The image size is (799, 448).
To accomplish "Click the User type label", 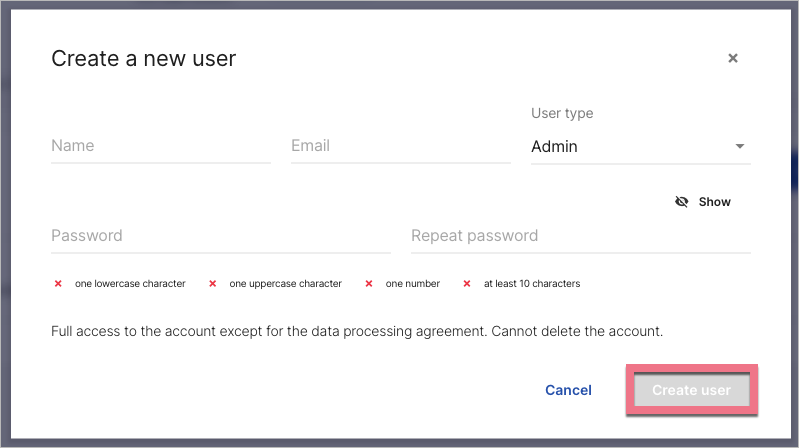I will tap(562, 114).
